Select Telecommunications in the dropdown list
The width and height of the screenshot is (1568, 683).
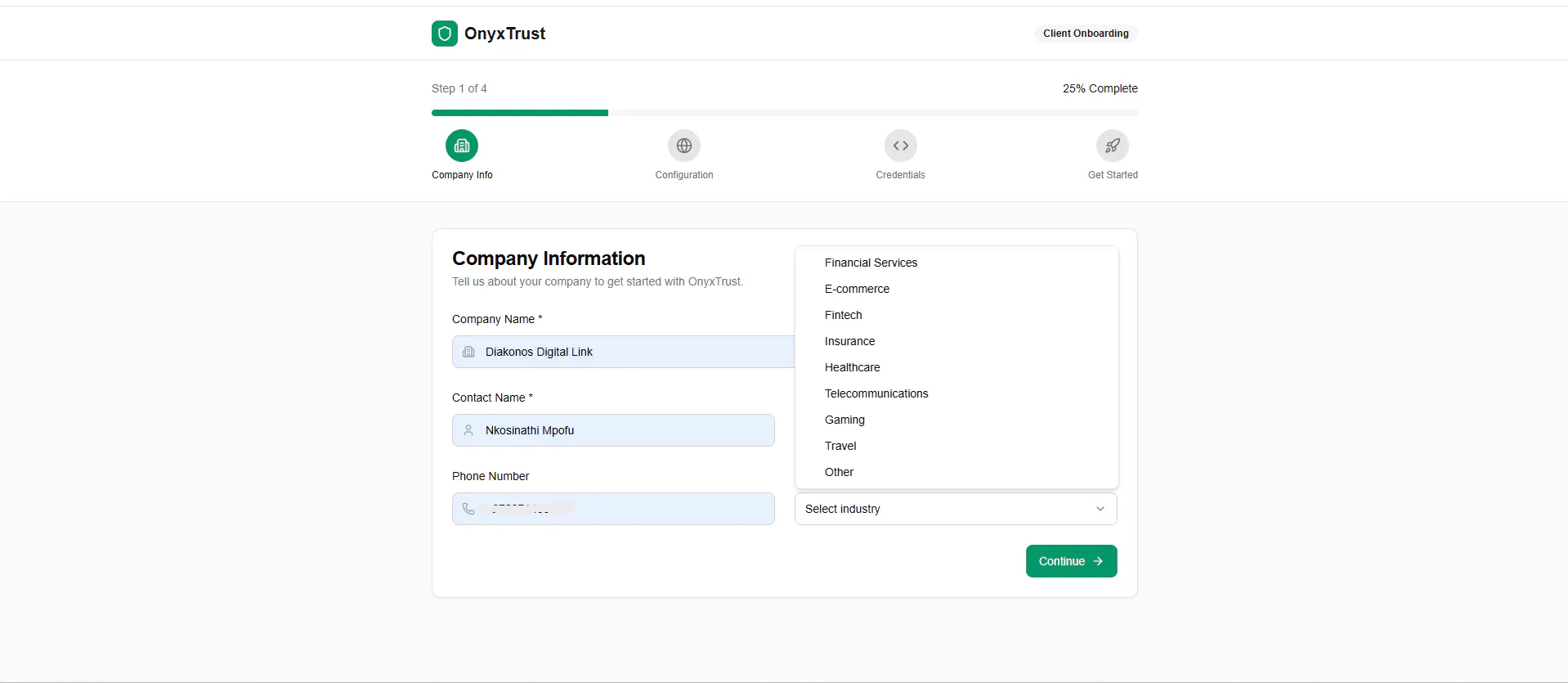(x=956, y=393)
